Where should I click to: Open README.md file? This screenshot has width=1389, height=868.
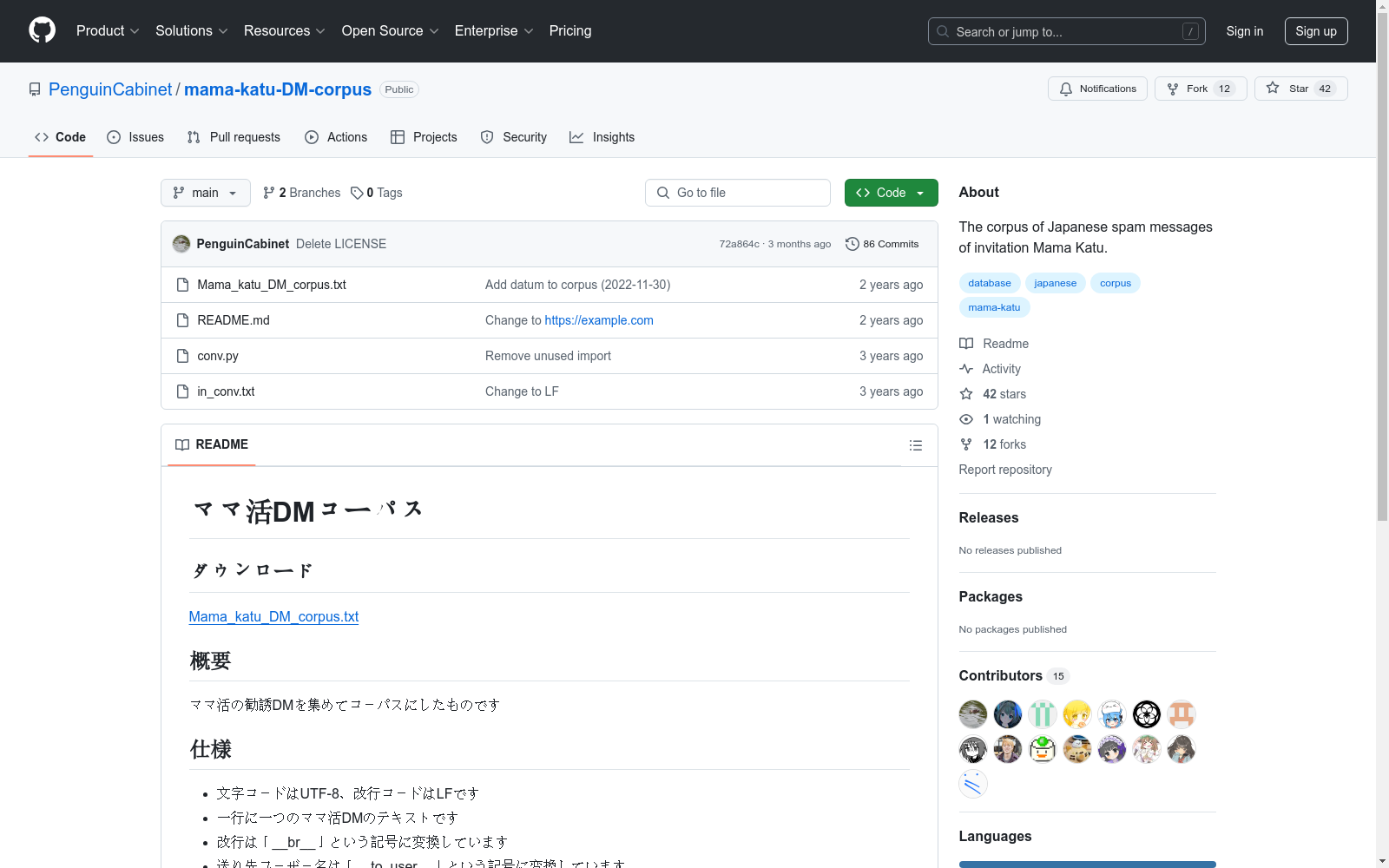point(234,320)
